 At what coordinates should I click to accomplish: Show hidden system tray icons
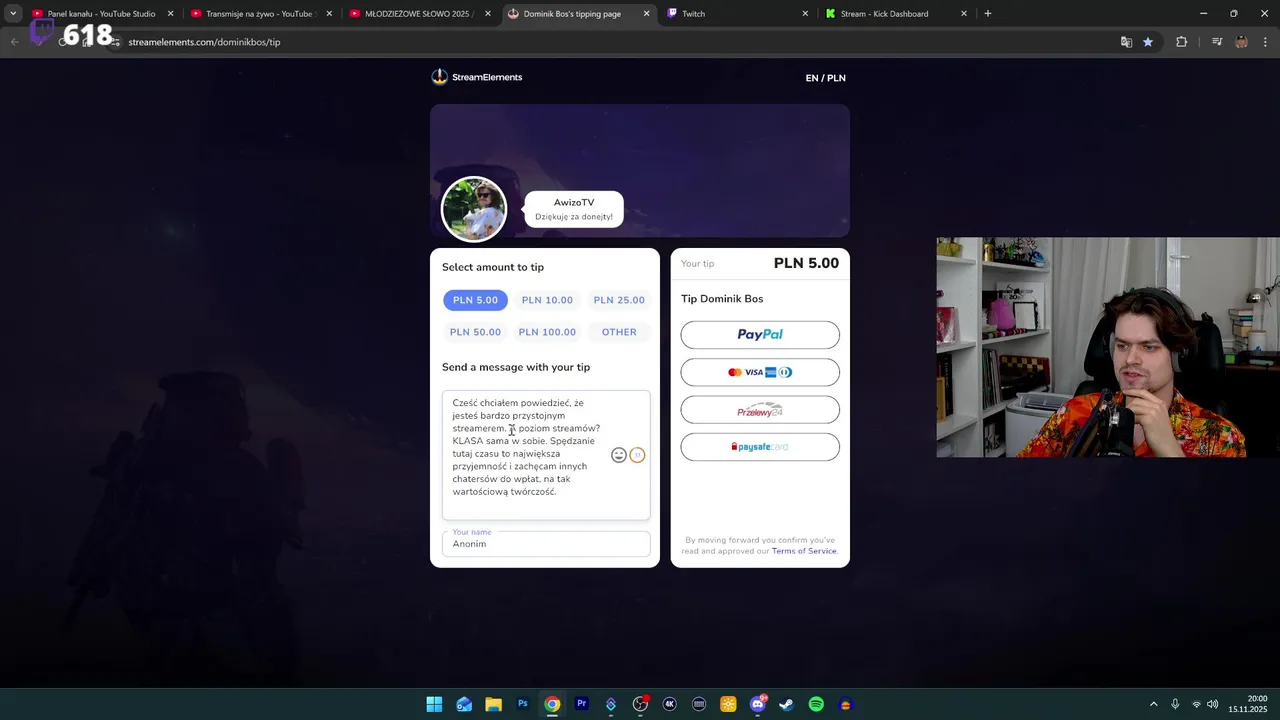(x=1153, y=704)
